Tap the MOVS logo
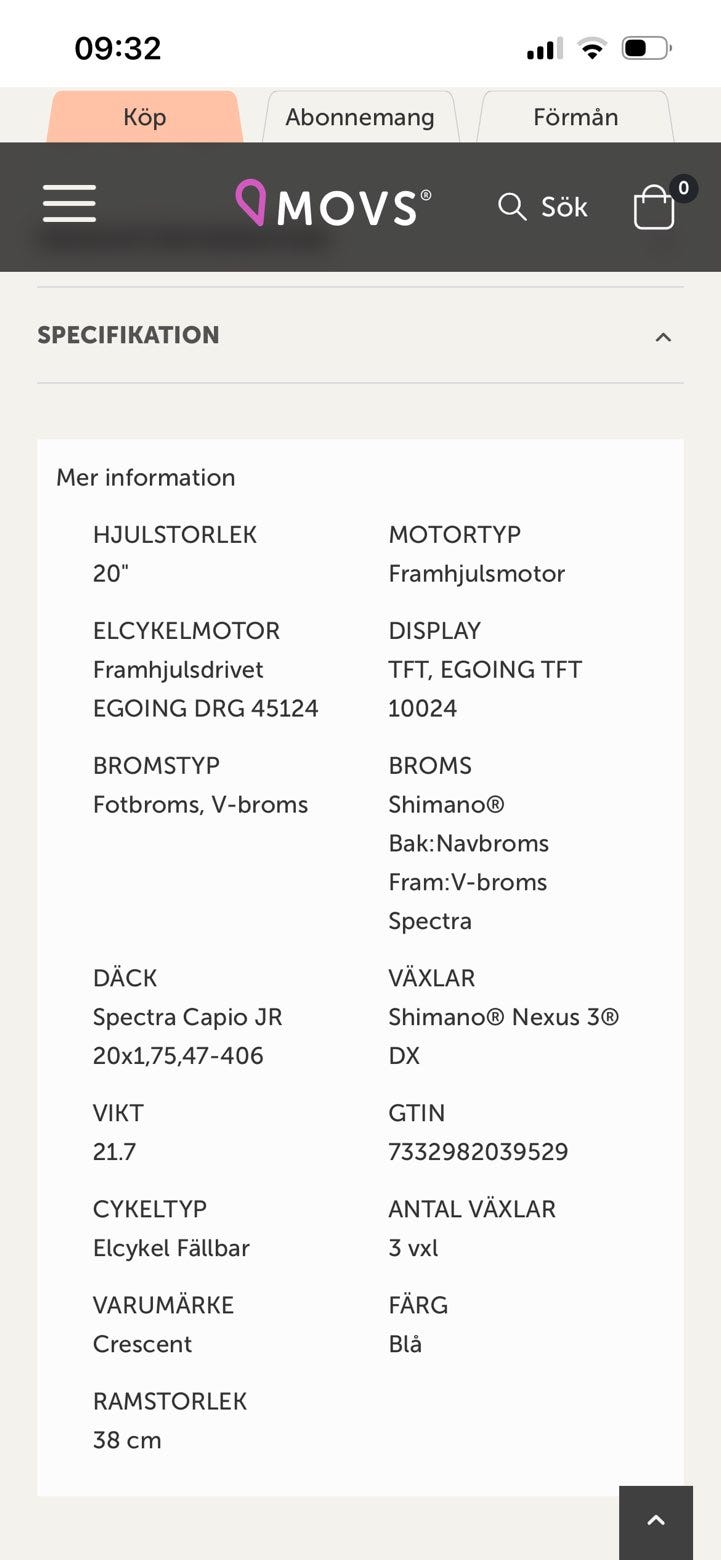 pyautogui.click(x=333, y=204)
